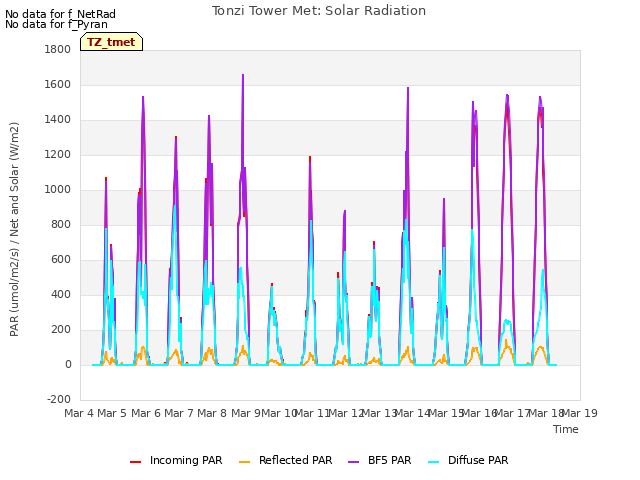
Task: Click the Diffuse PAR legend entry
Action: (x=468, y=460)
